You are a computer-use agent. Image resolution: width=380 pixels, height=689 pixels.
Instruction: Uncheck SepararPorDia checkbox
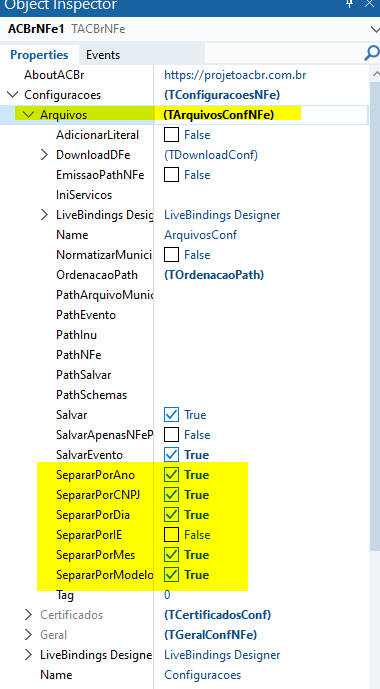point(171,515)
